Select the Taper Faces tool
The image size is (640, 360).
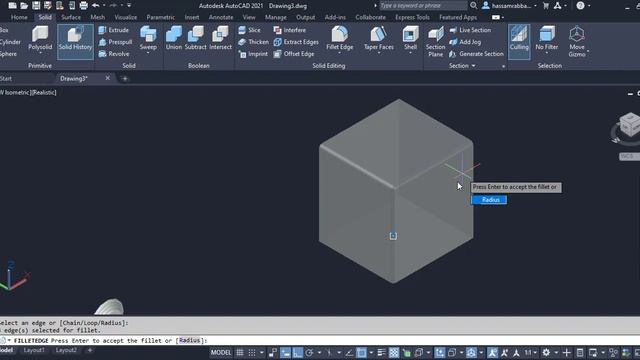click(379, 39)
